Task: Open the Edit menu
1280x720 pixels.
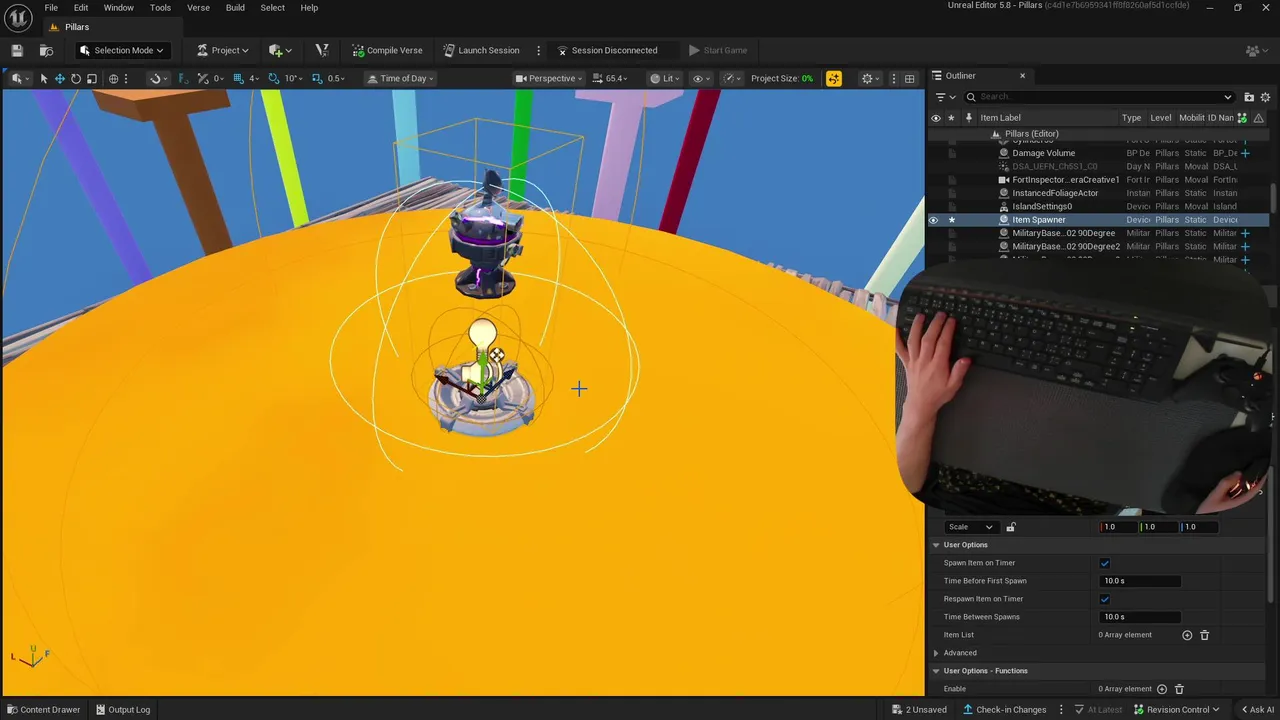Action: coord(81,7)
